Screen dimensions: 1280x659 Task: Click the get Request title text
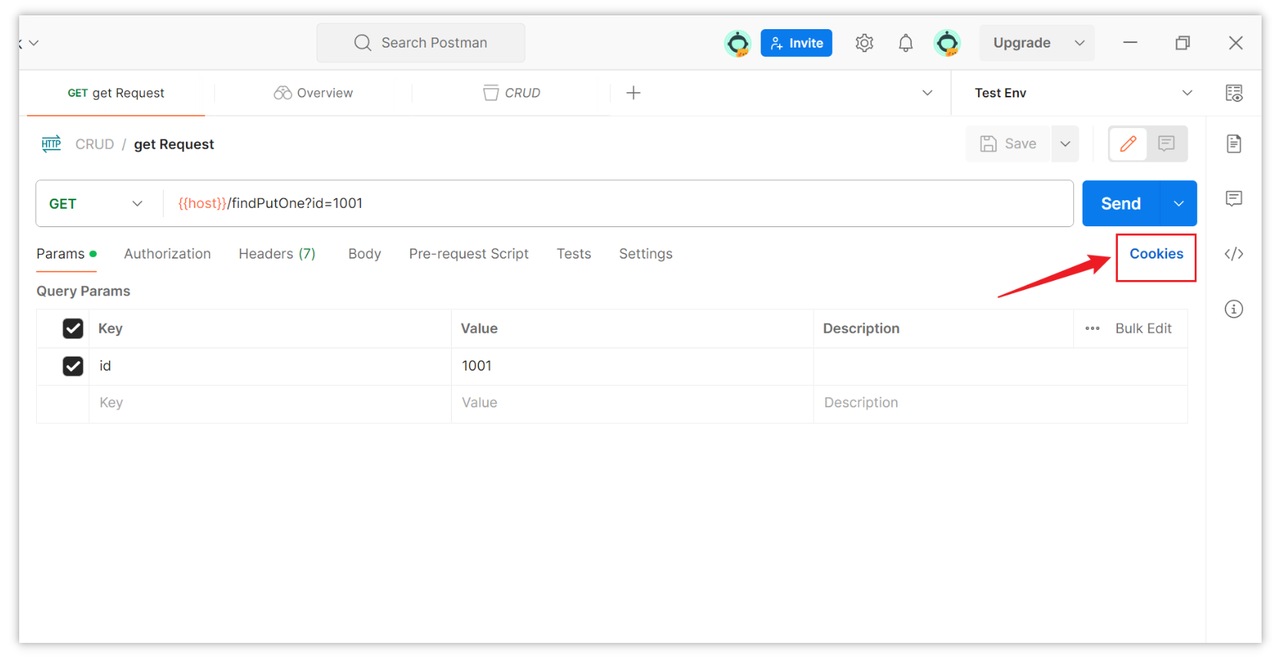[x=174, y=144]
